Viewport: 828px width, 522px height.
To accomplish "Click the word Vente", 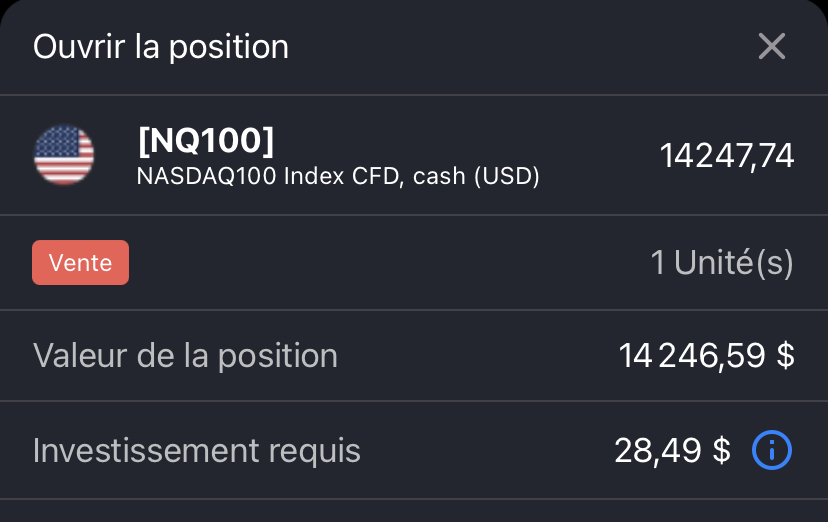I will pyautogui.click(x=80, y=263).
